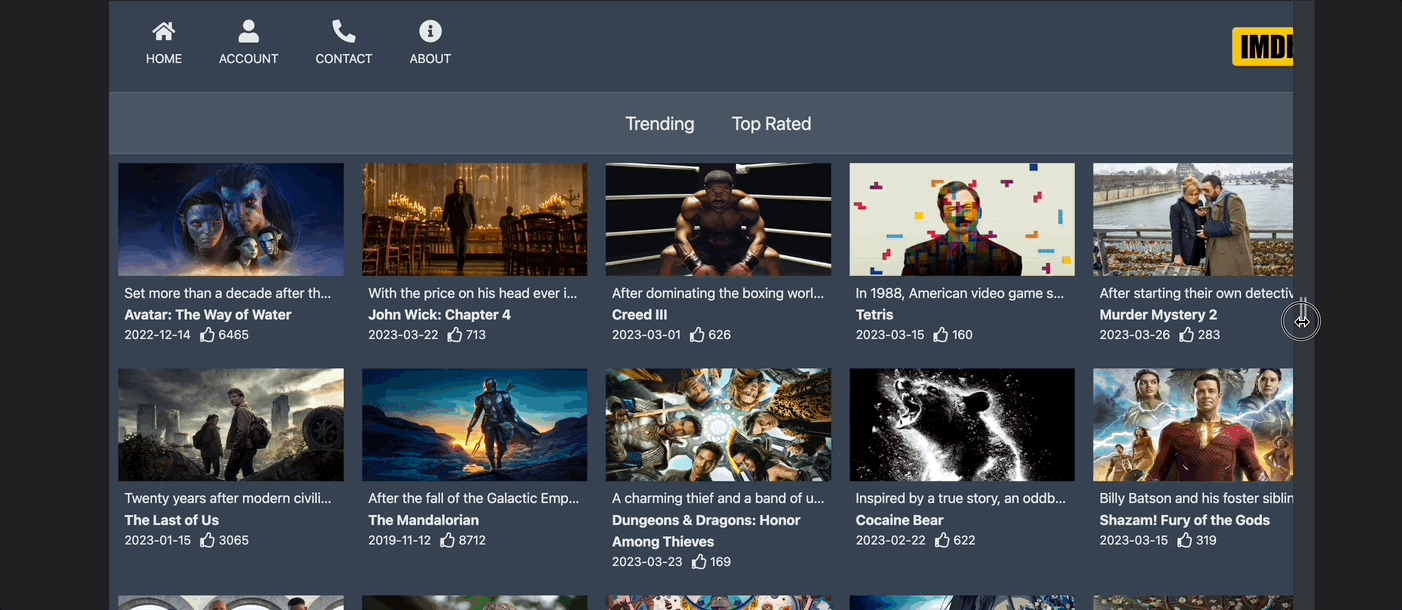The height and width of the screenshot is (610, 1402).
Task: Open The Last of Us title
Action: tap(171, 520)
